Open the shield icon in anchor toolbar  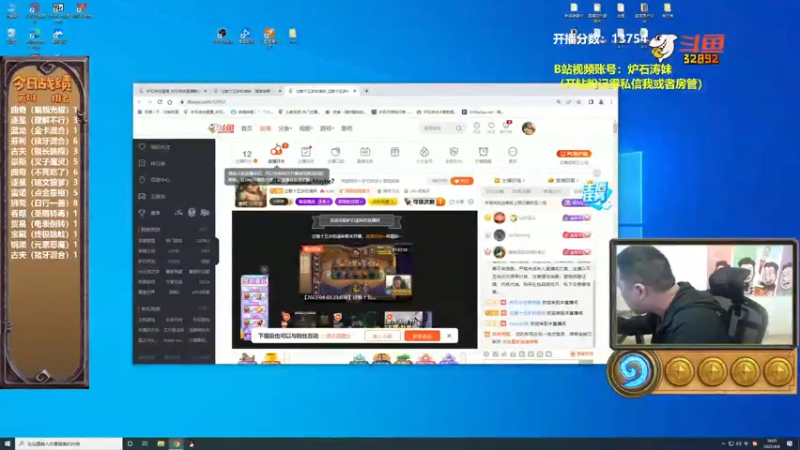pyautogui.click(x=454, y=154)
